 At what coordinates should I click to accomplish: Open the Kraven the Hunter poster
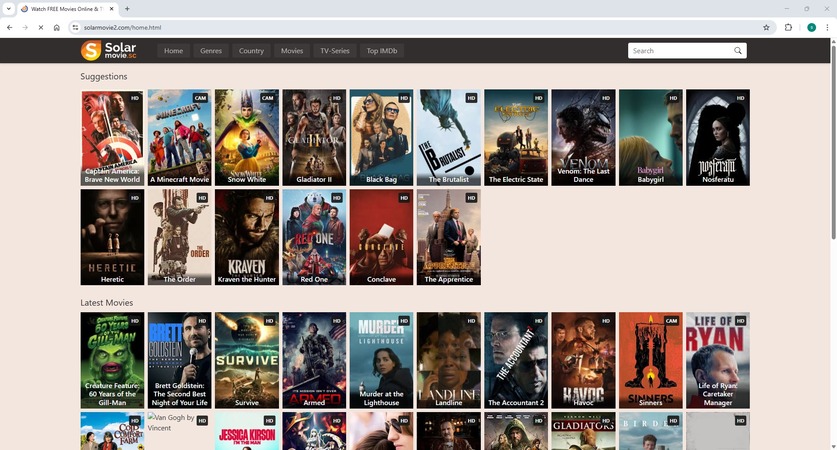click(x=247, y=237)
